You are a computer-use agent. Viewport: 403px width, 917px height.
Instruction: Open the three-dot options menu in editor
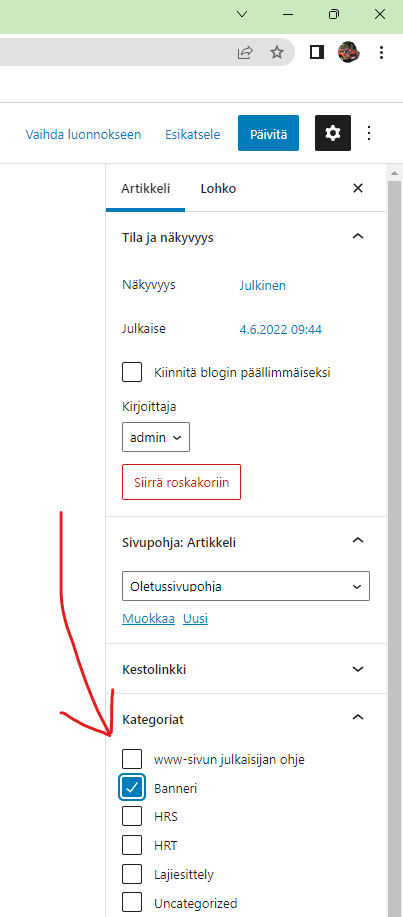(368, 133)
